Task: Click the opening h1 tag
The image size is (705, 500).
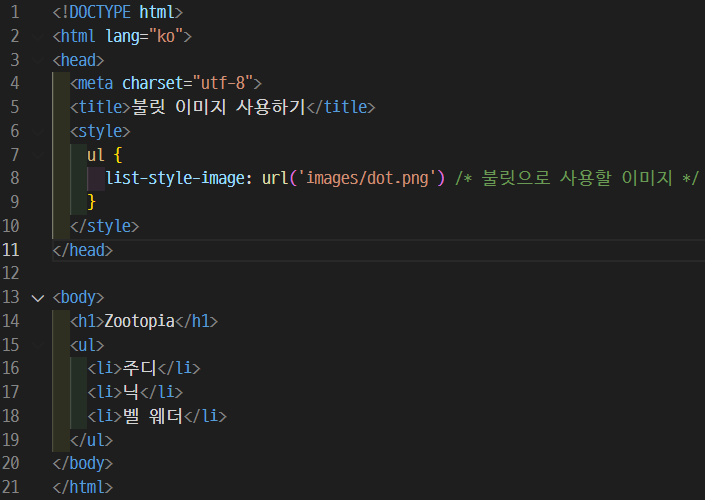Action: [x=87, y=321]
